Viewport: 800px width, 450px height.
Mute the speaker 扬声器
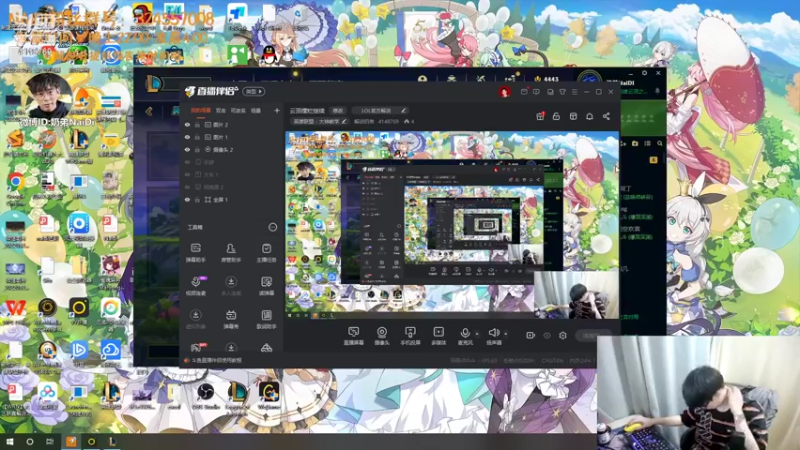point(493,336)
